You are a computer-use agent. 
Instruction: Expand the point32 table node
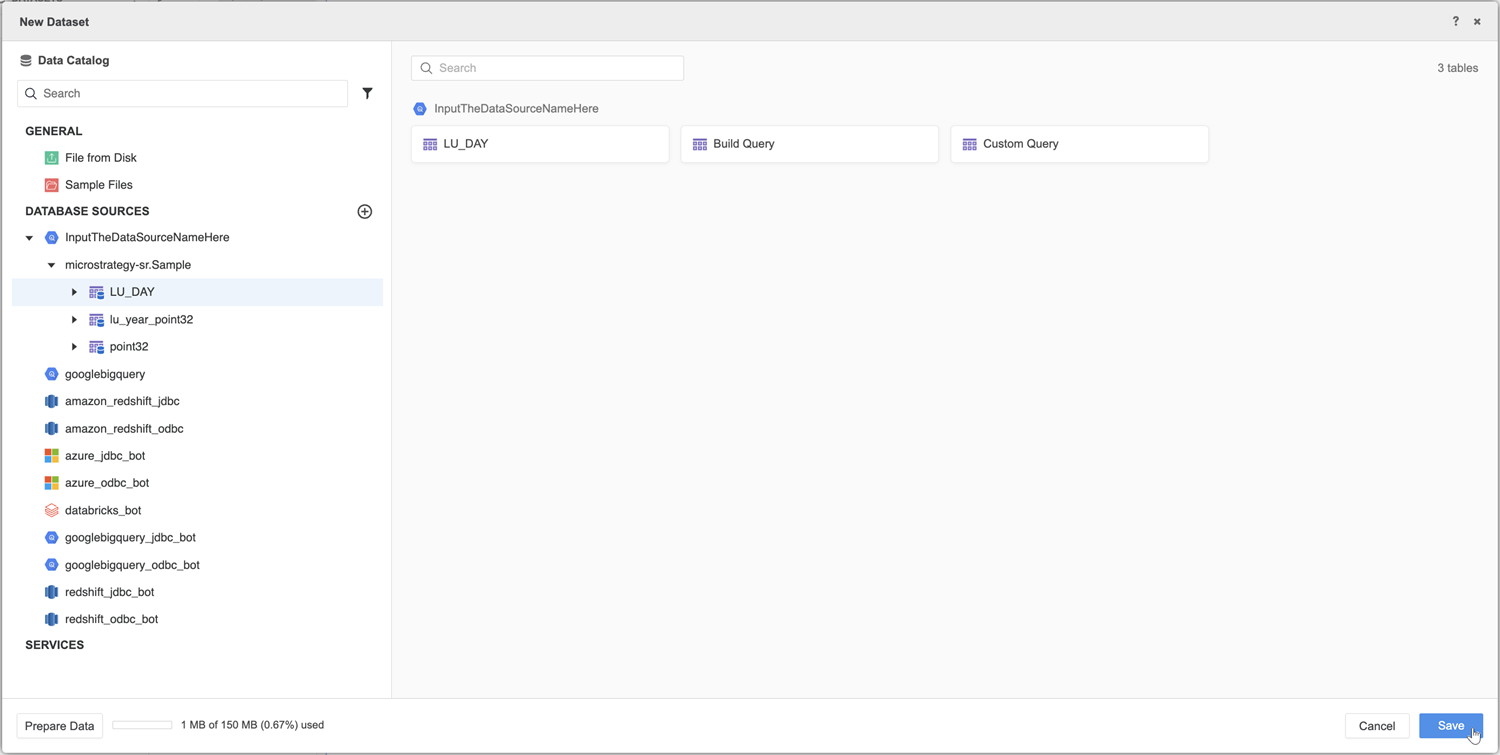tap(74, 347)
